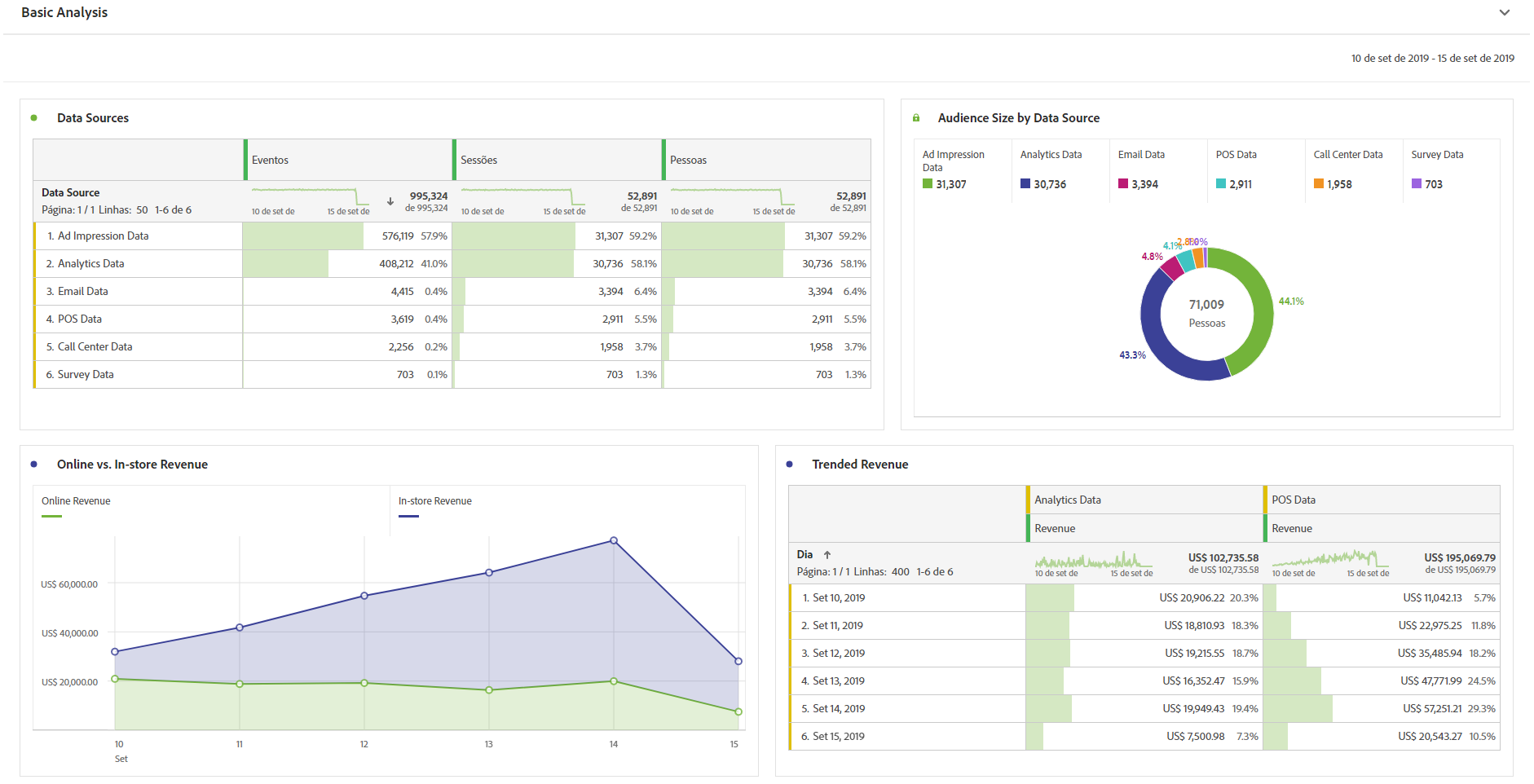The height and width of the screenshot is (784, 1534).
Task: Open the panel date range 10 de set de 2019
Action: click(1432, 58)
